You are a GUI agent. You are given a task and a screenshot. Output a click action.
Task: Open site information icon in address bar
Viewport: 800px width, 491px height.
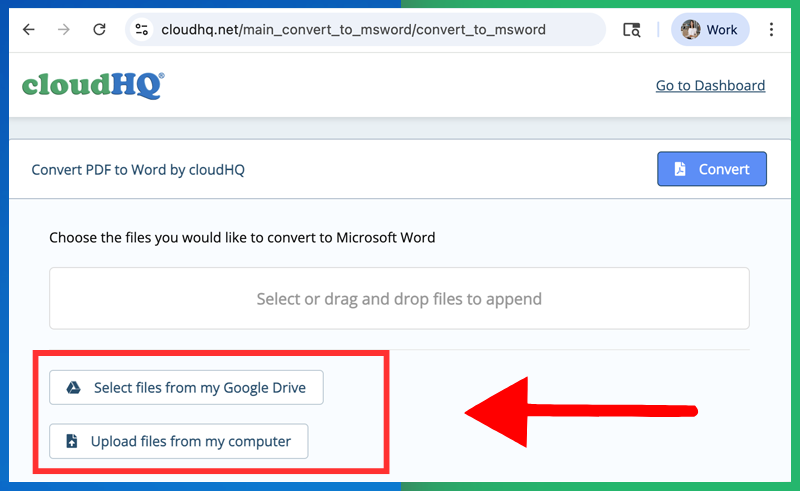point(142,30)
